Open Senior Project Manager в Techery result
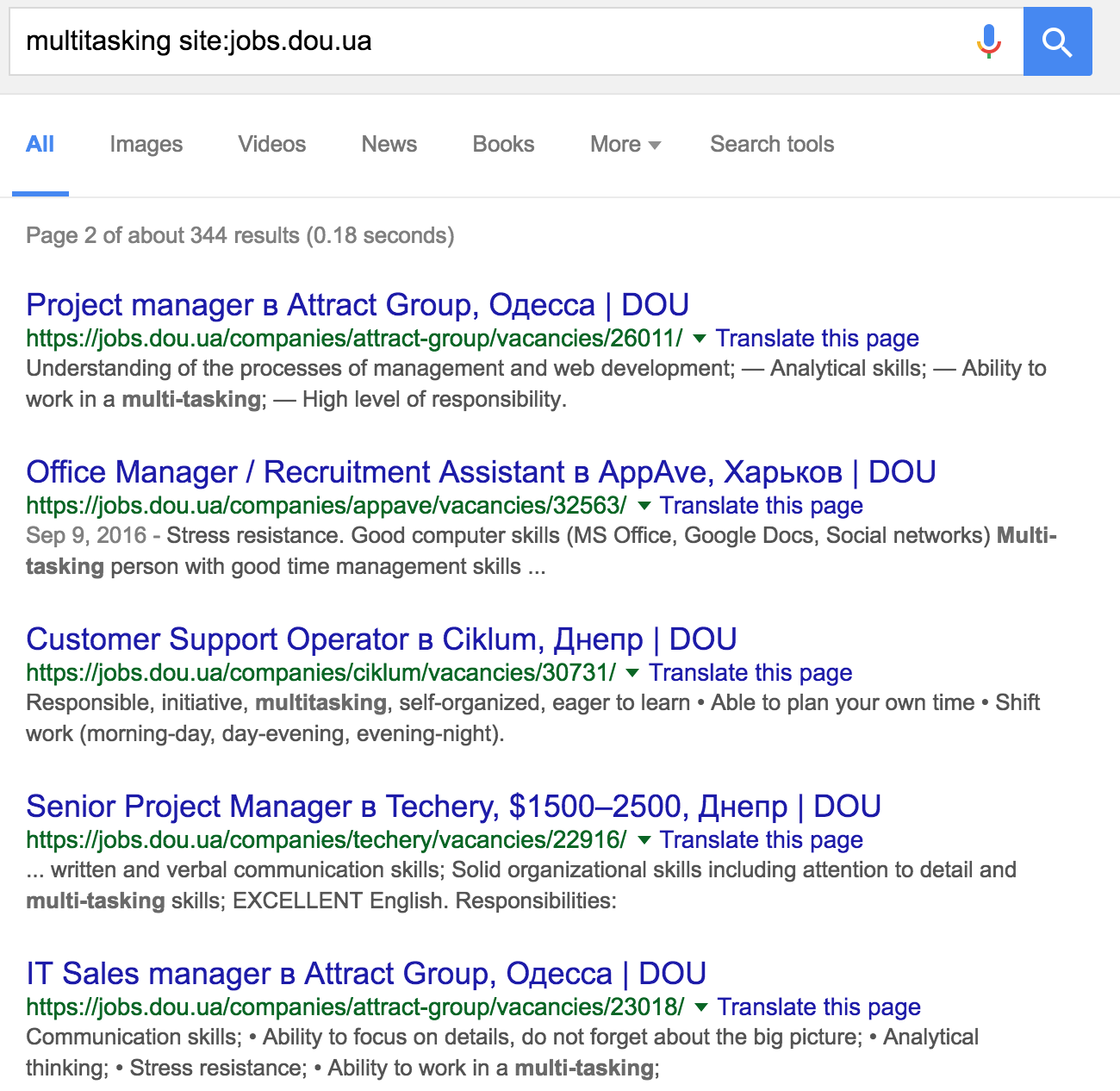The image size is (1120, 1091). [x=453, y=807]
